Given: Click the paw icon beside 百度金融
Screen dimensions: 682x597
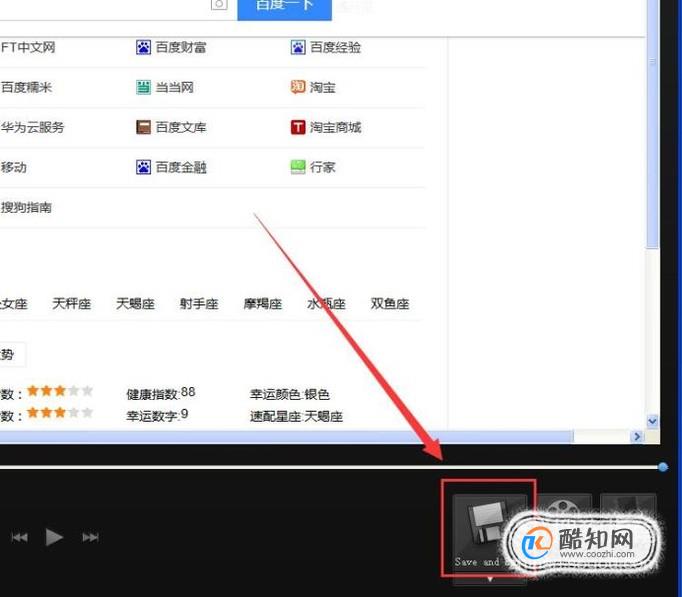Looking at the screenshot, I should pyautogui.click(x=143, y=167).
